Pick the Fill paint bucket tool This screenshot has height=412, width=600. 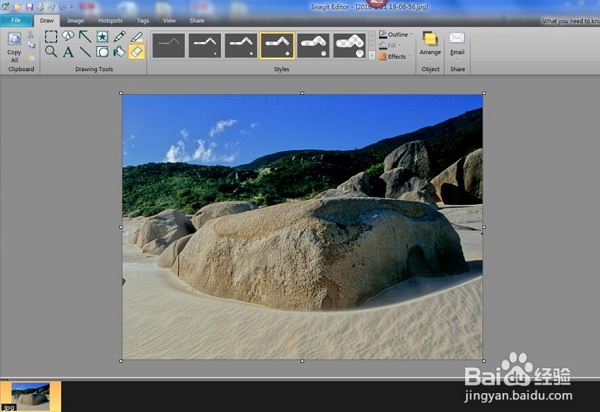pos(119,52)
